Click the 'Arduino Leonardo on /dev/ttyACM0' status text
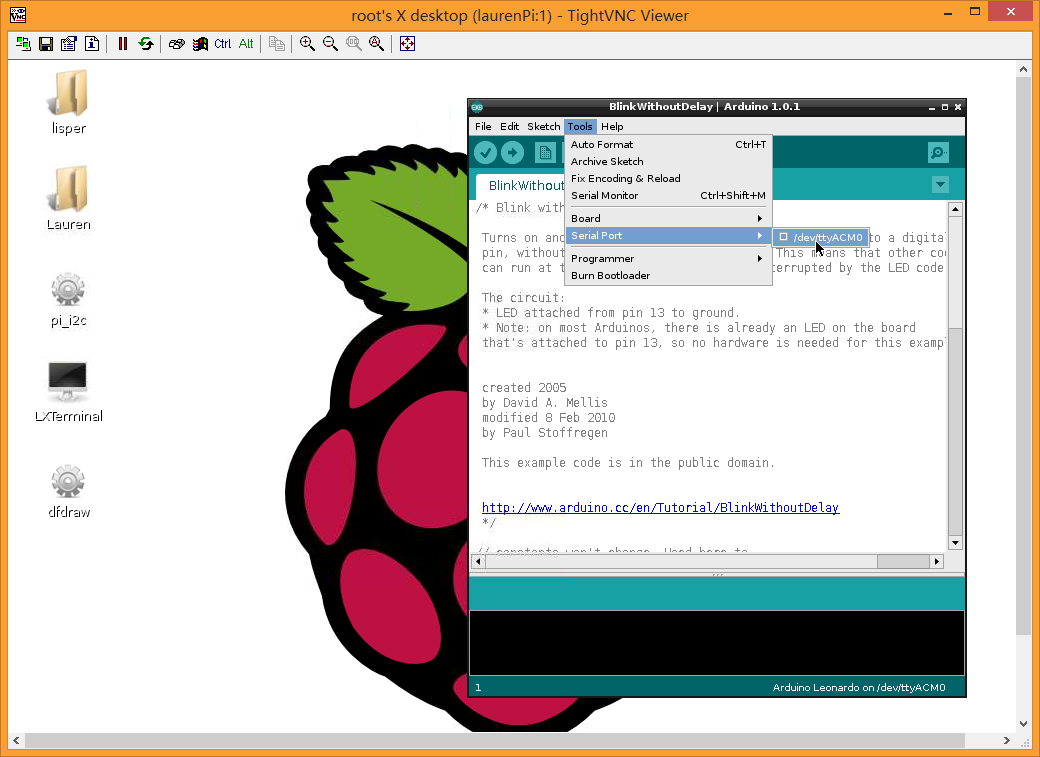 pos(859,687)
